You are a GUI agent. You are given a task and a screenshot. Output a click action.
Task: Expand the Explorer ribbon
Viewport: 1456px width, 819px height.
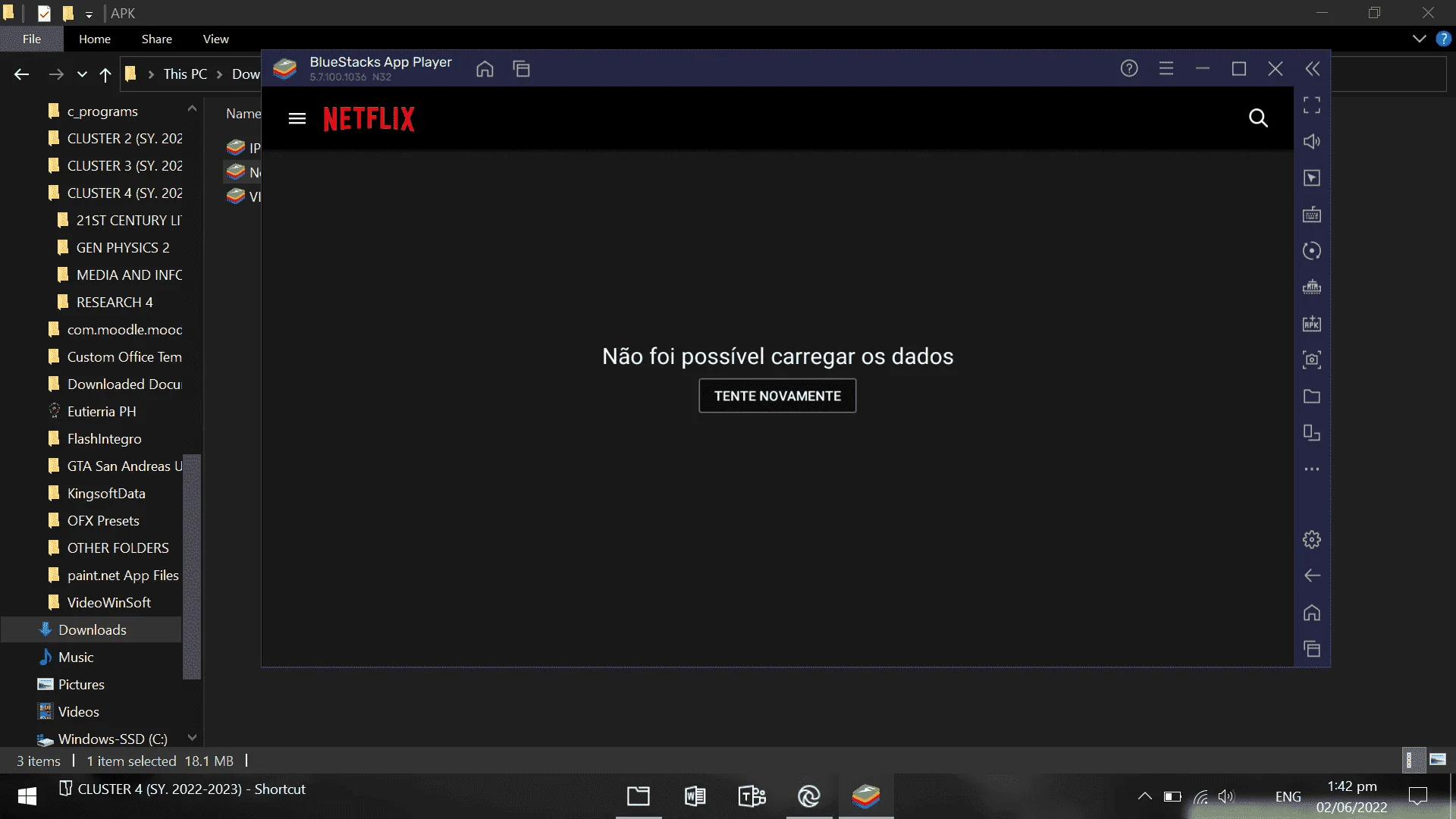1420,39
